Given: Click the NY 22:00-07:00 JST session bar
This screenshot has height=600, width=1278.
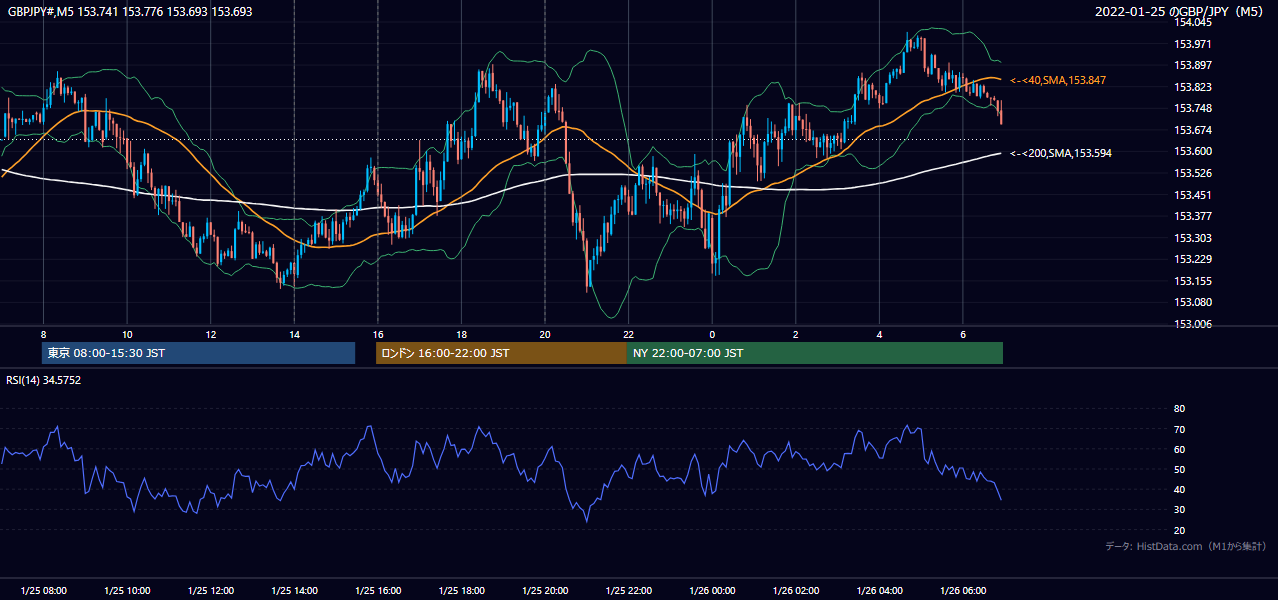Looking at the screenshot, I should click(x=815, y=353).
